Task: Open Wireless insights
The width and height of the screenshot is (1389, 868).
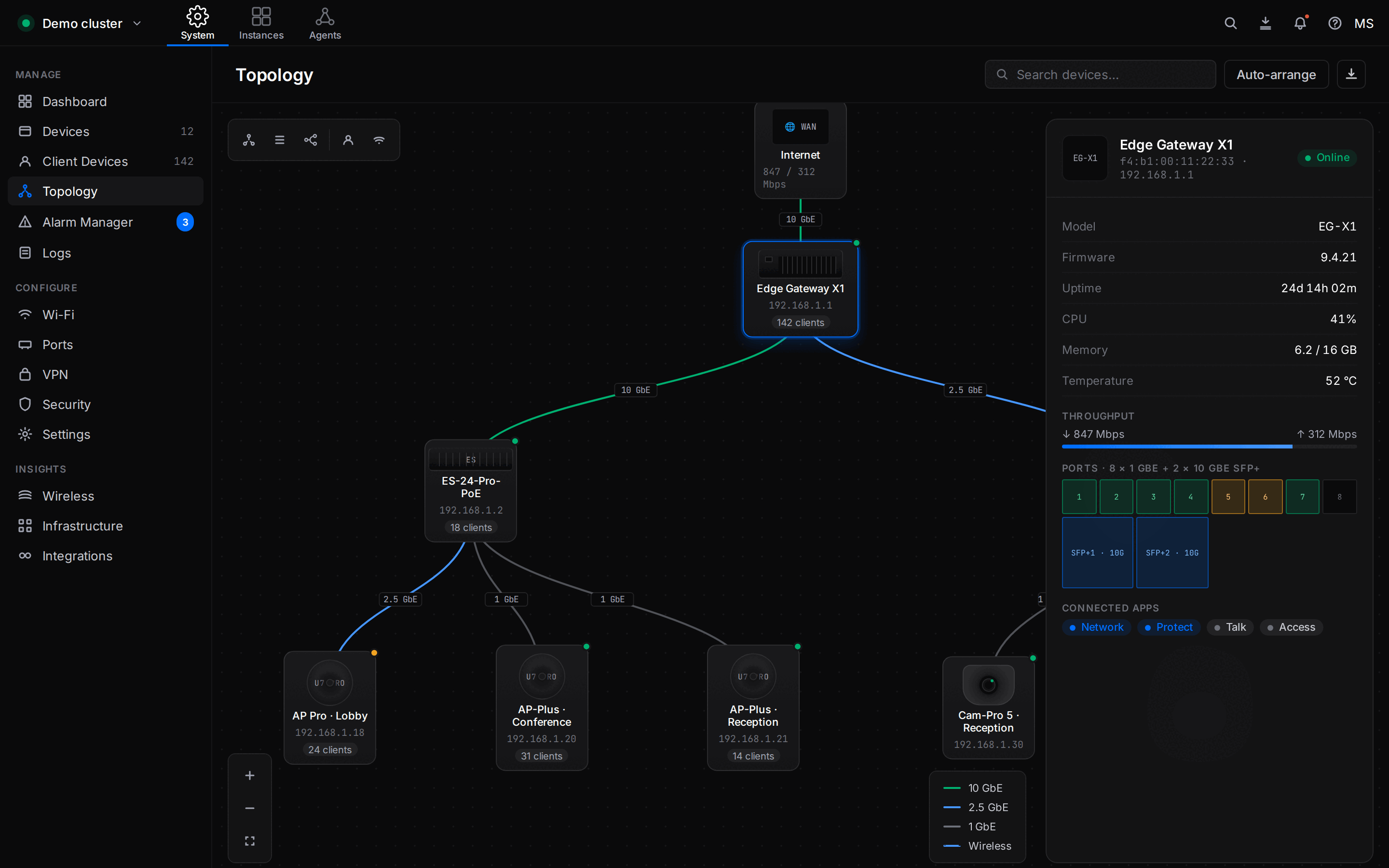Action: coord(106,496)
